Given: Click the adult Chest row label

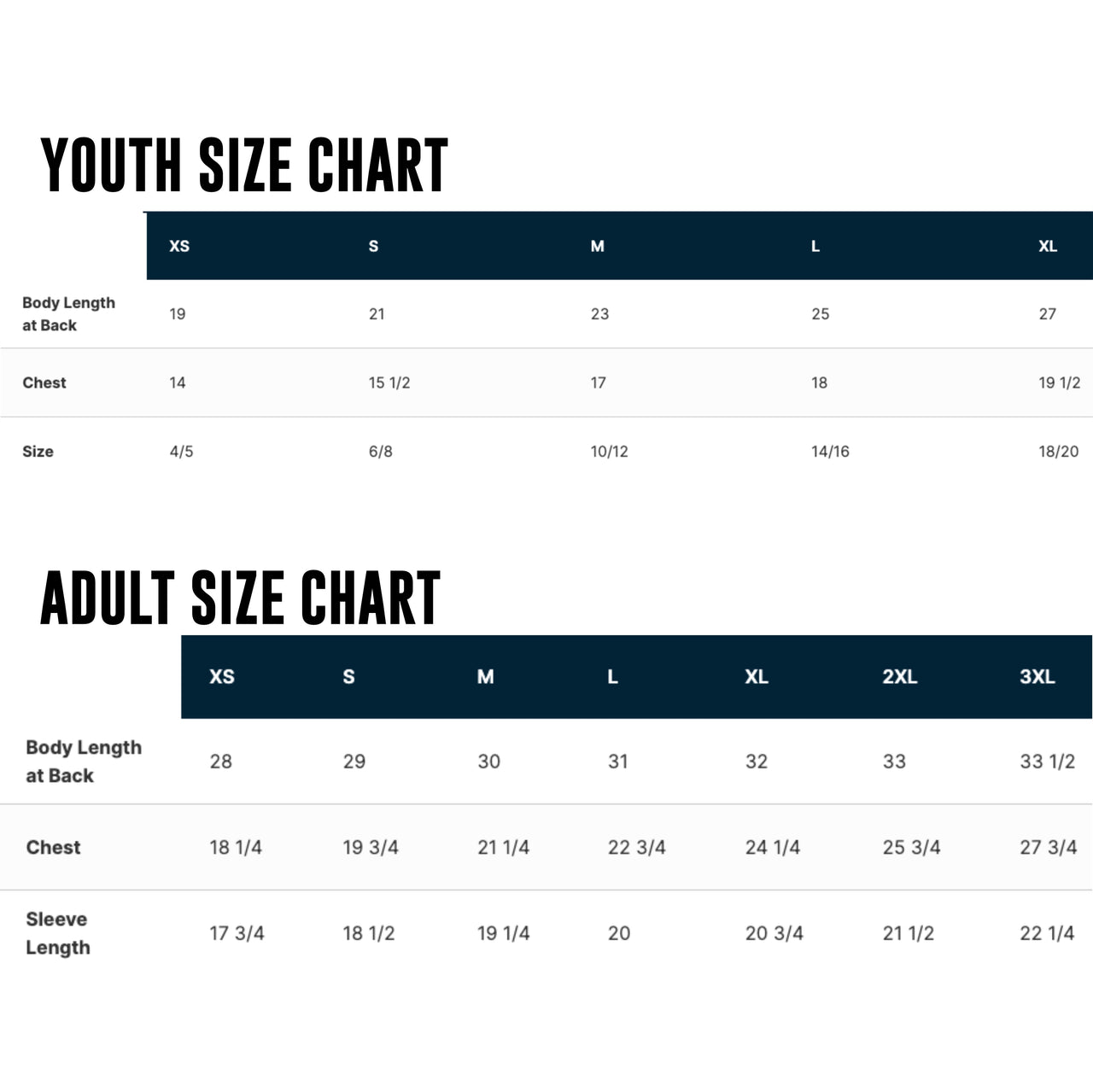Looking at the screenshot, I should [x=53, y=847].
